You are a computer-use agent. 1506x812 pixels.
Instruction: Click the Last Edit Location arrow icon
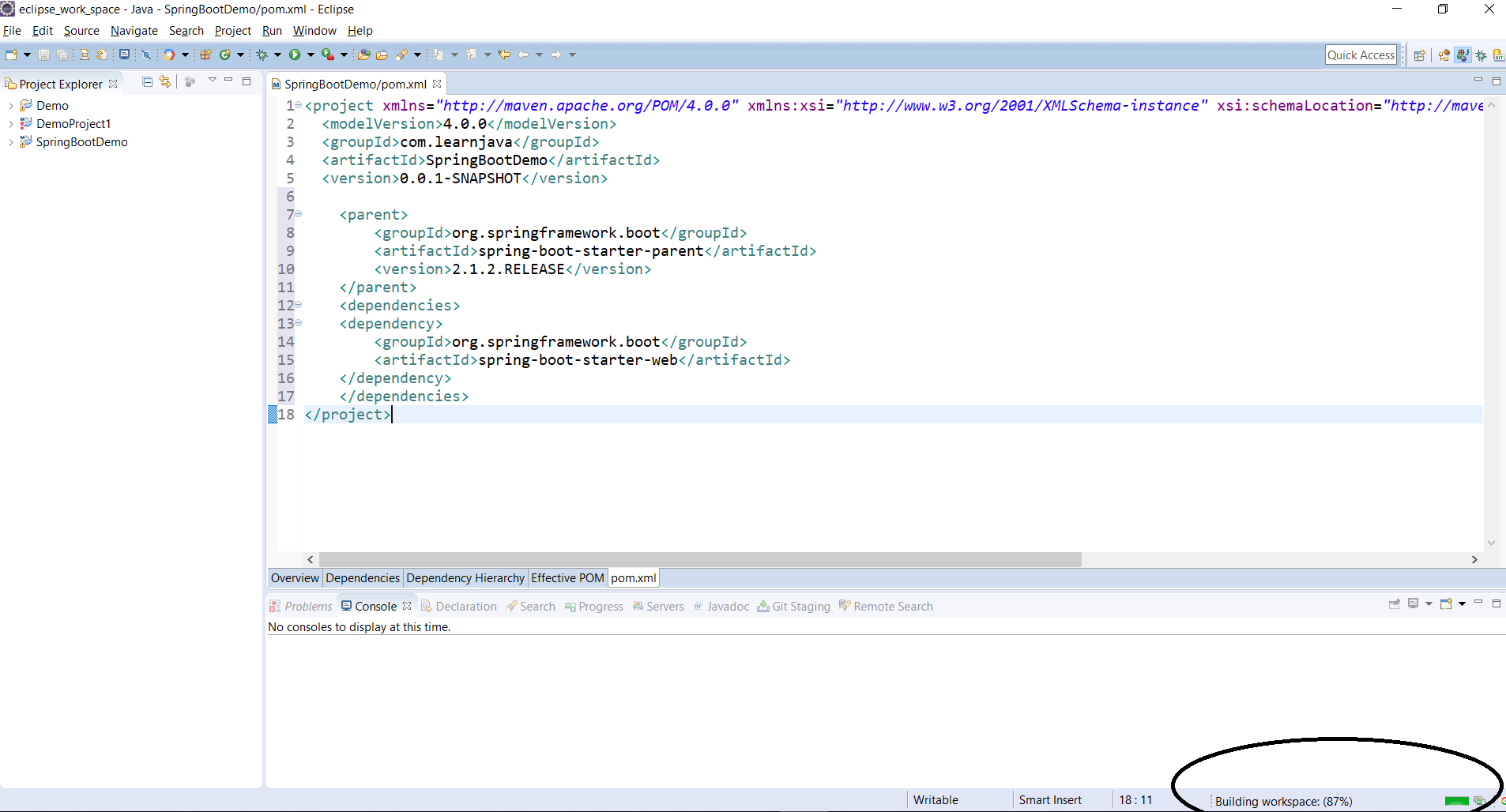pos(504,55)
